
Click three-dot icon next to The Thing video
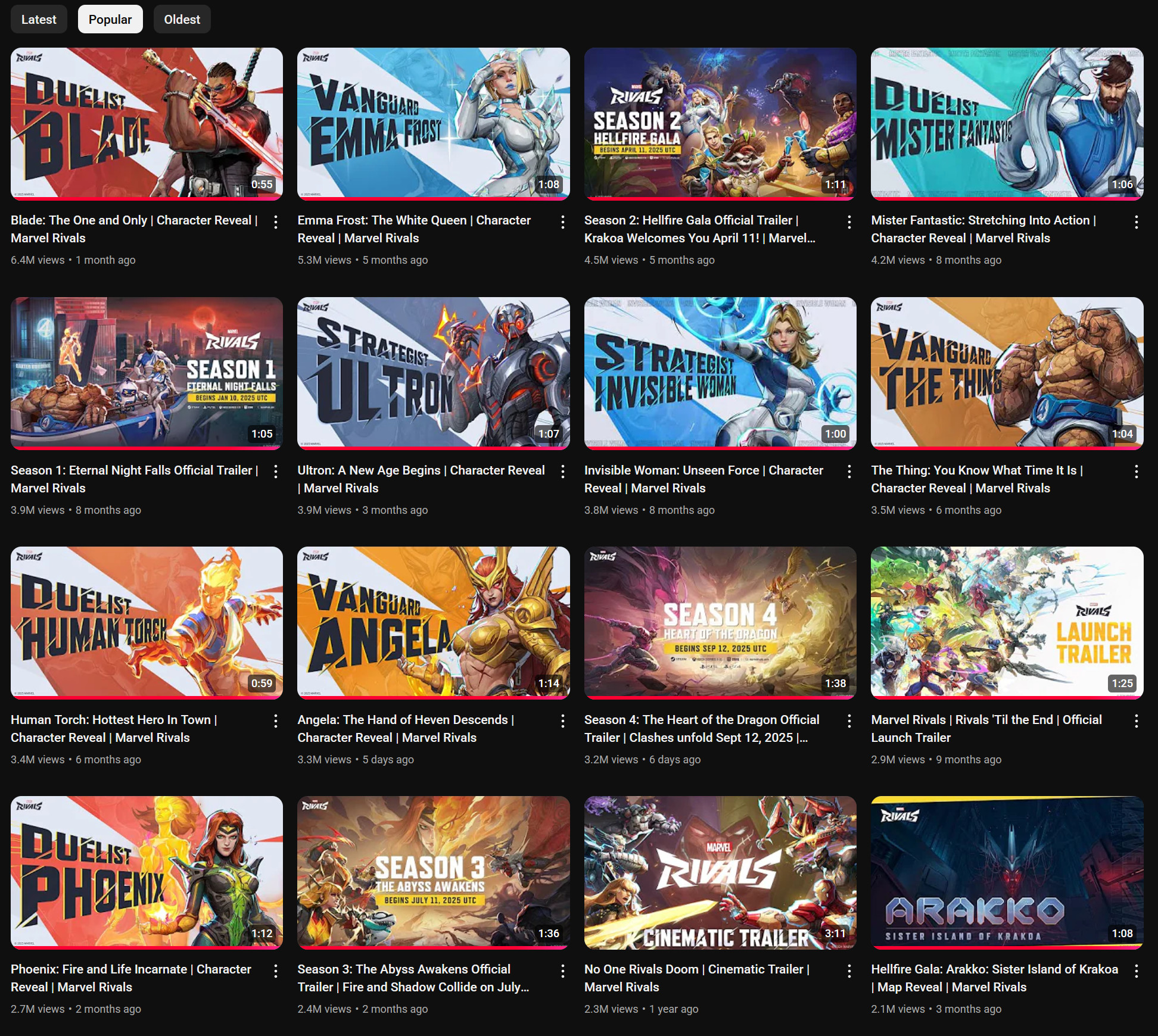pyautogui.click(x=1136, y=472)
